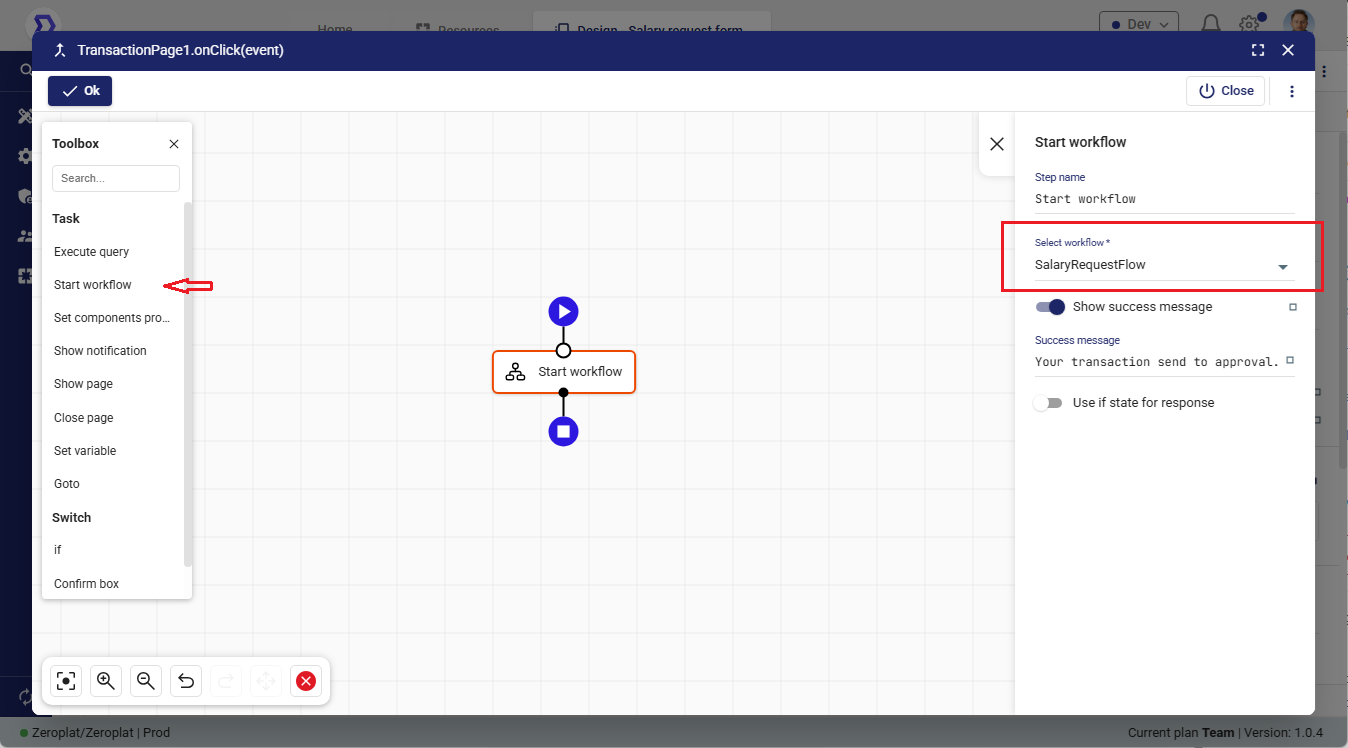Toggle fullscreen for the event dialog

(1258, 50)
